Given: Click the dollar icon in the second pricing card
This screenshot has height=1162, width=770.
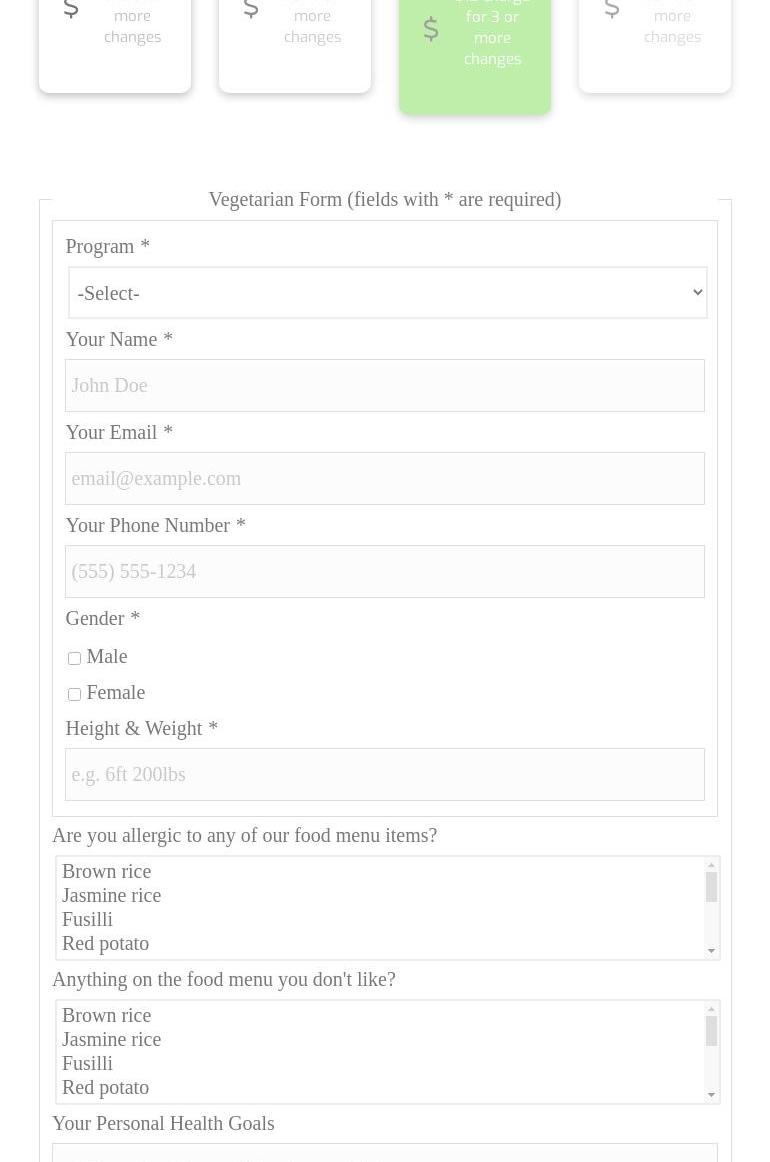Looking at the screenshot, I should point(251,9).
